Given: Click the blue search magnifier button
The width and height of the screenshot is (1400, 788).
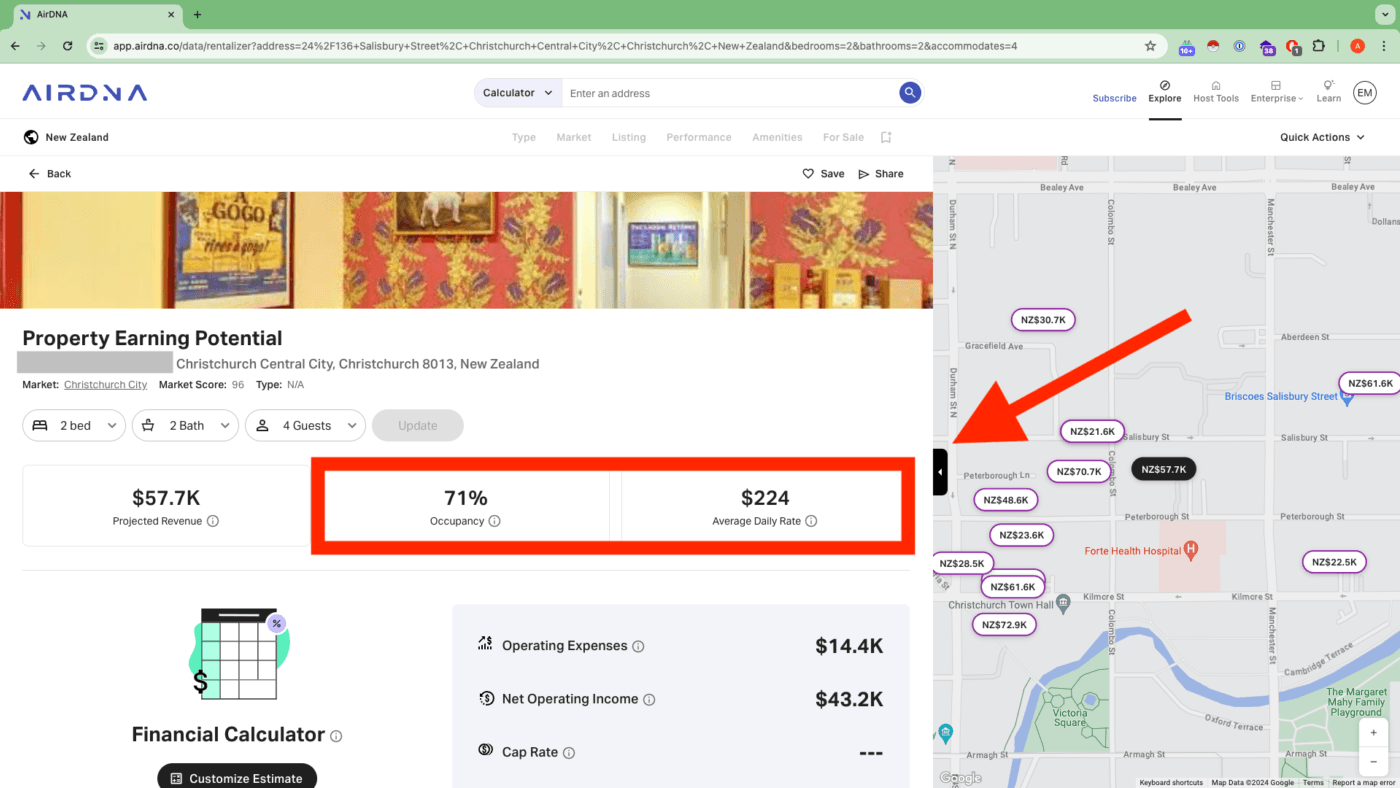Looking at the screenshot, I should (908, 92).
